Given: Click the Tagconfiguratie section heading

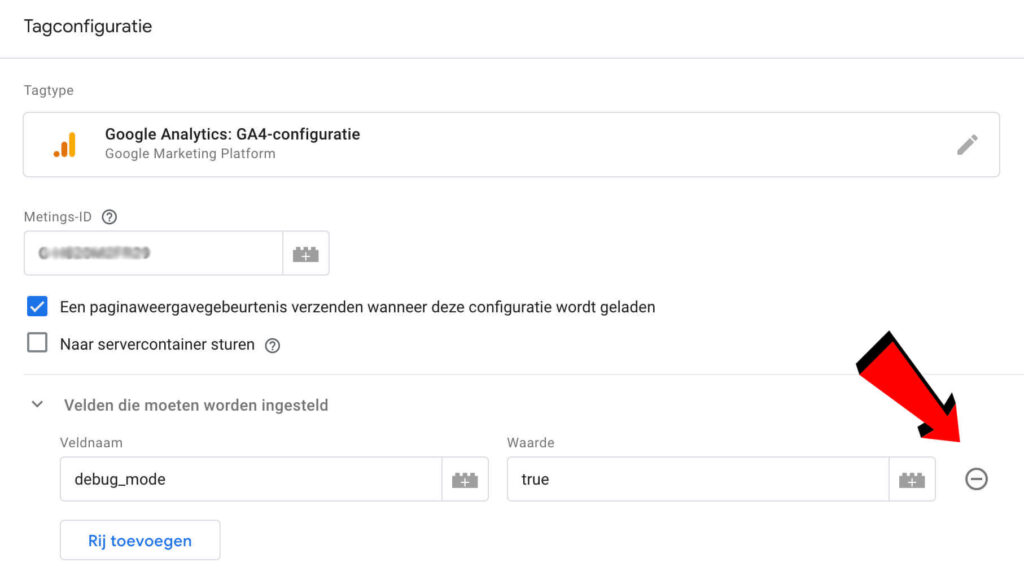Looking at the screenshot, I should point(88,27).
